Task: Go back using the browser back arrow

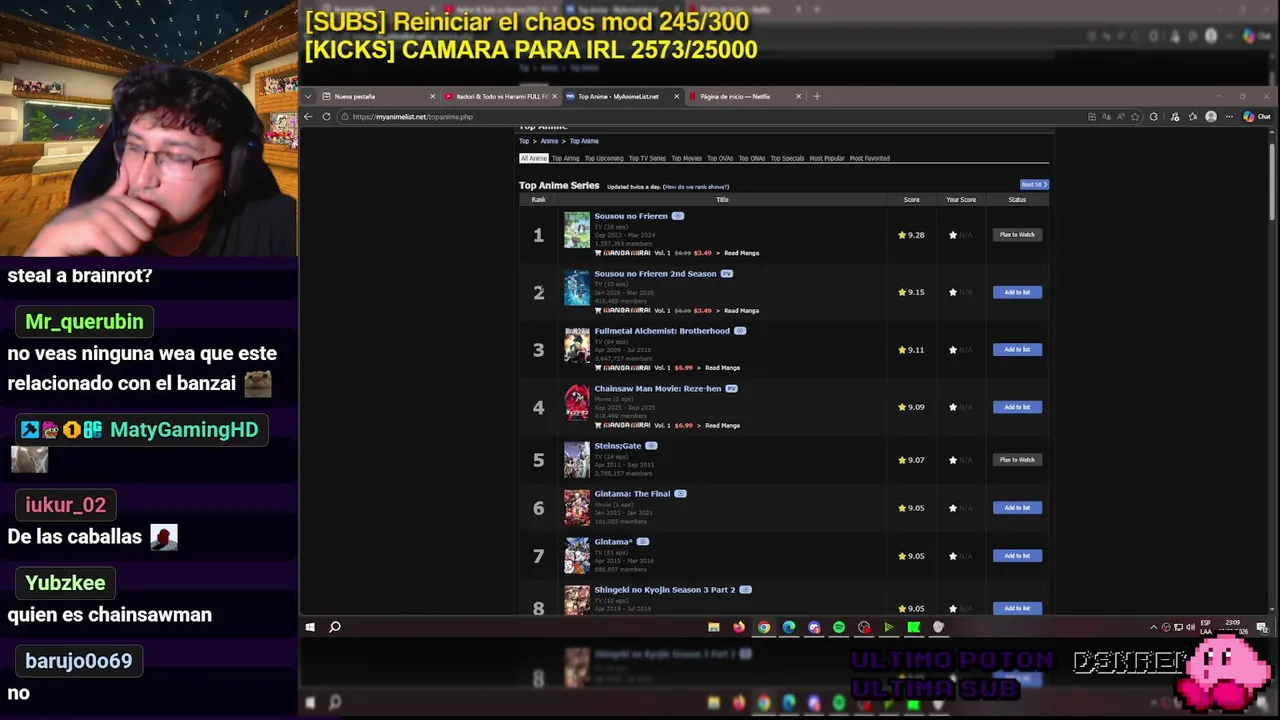Action: (x=308, y=117)
